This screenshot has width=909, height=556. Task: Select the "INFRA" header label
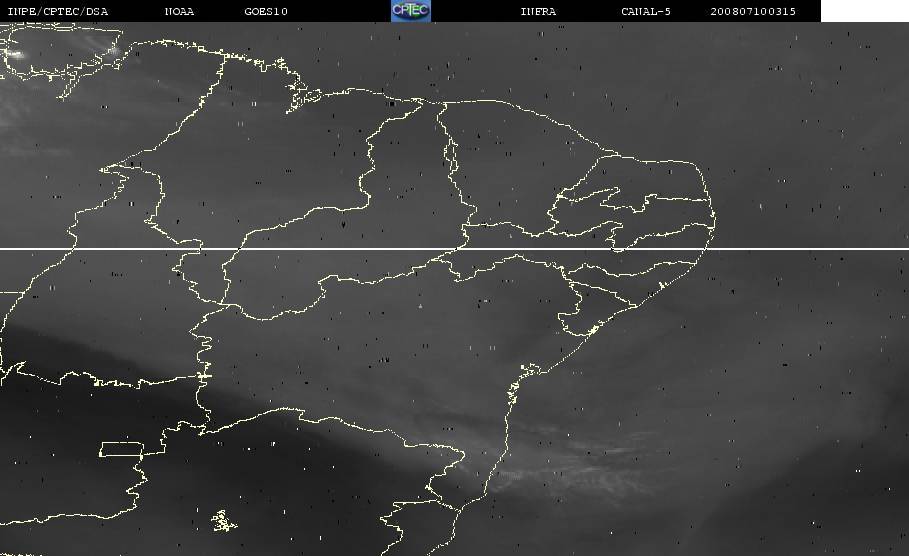point(539,11)
